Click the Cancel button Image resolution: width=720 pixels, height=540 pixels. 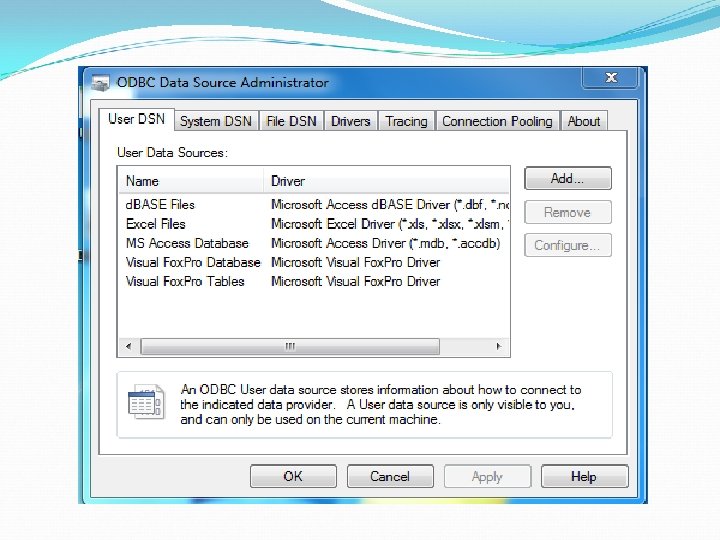(390, 476)
